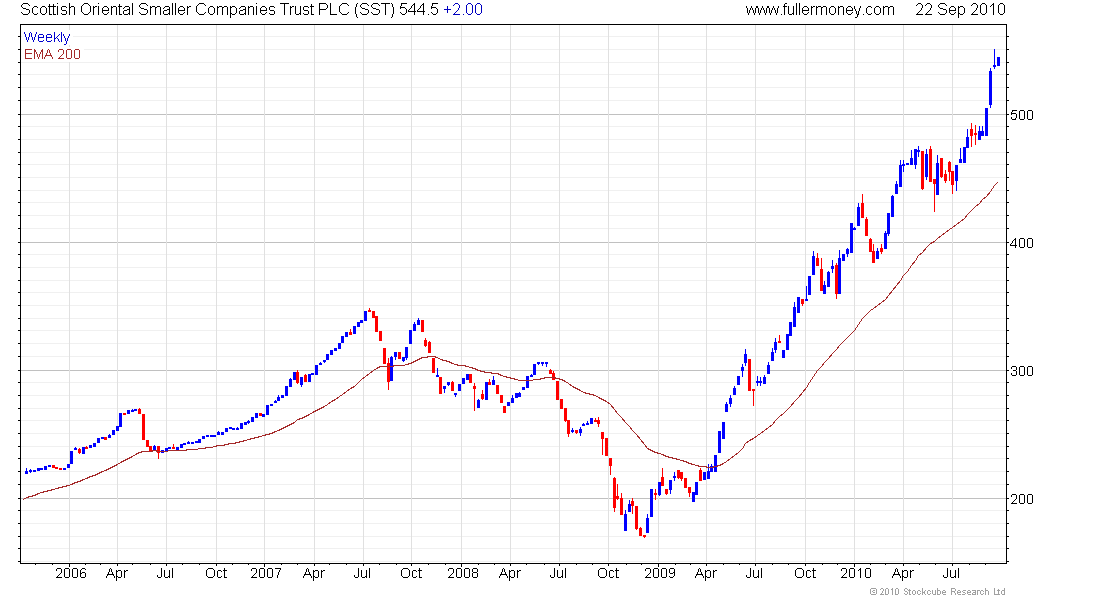The height and width of the screenshot is (600, 1100).
Task: Click the chart title 'Scottish Oriental Smaller Companies Trust PLC (SST)'
Action: 208,10
